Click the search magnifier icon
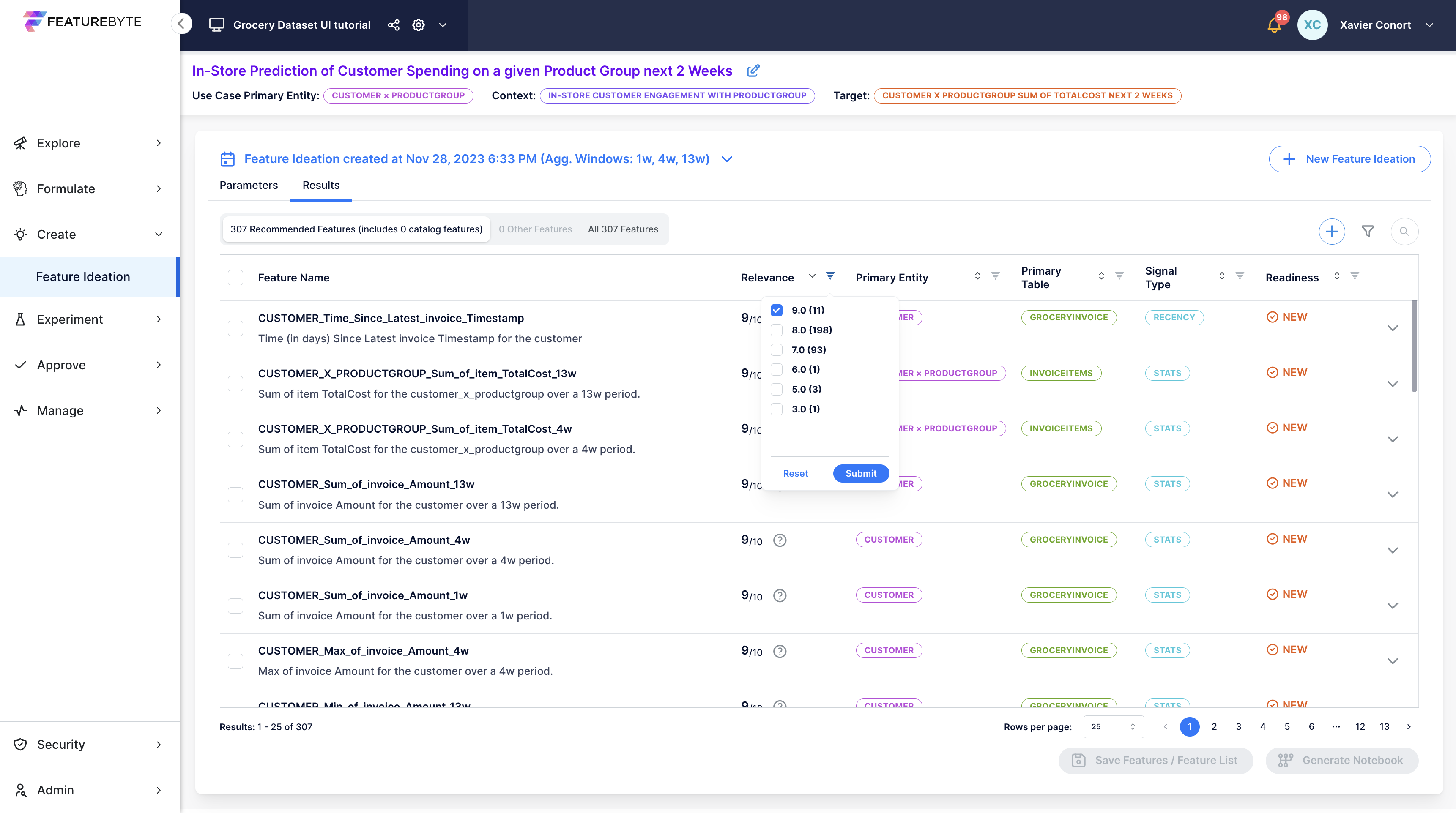The height and width of the screenshot is (813, 1456). (1404, 231)
